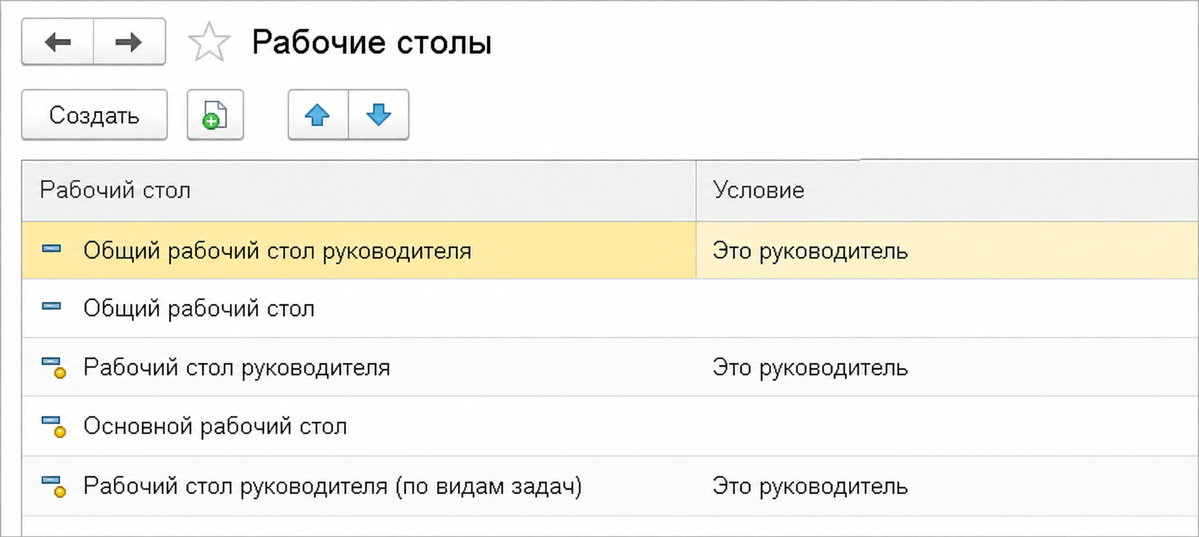1199x537 pixels.
Task: Click icon beside Рабочий стол руководителя row
Action: click(x=53, y=369)
